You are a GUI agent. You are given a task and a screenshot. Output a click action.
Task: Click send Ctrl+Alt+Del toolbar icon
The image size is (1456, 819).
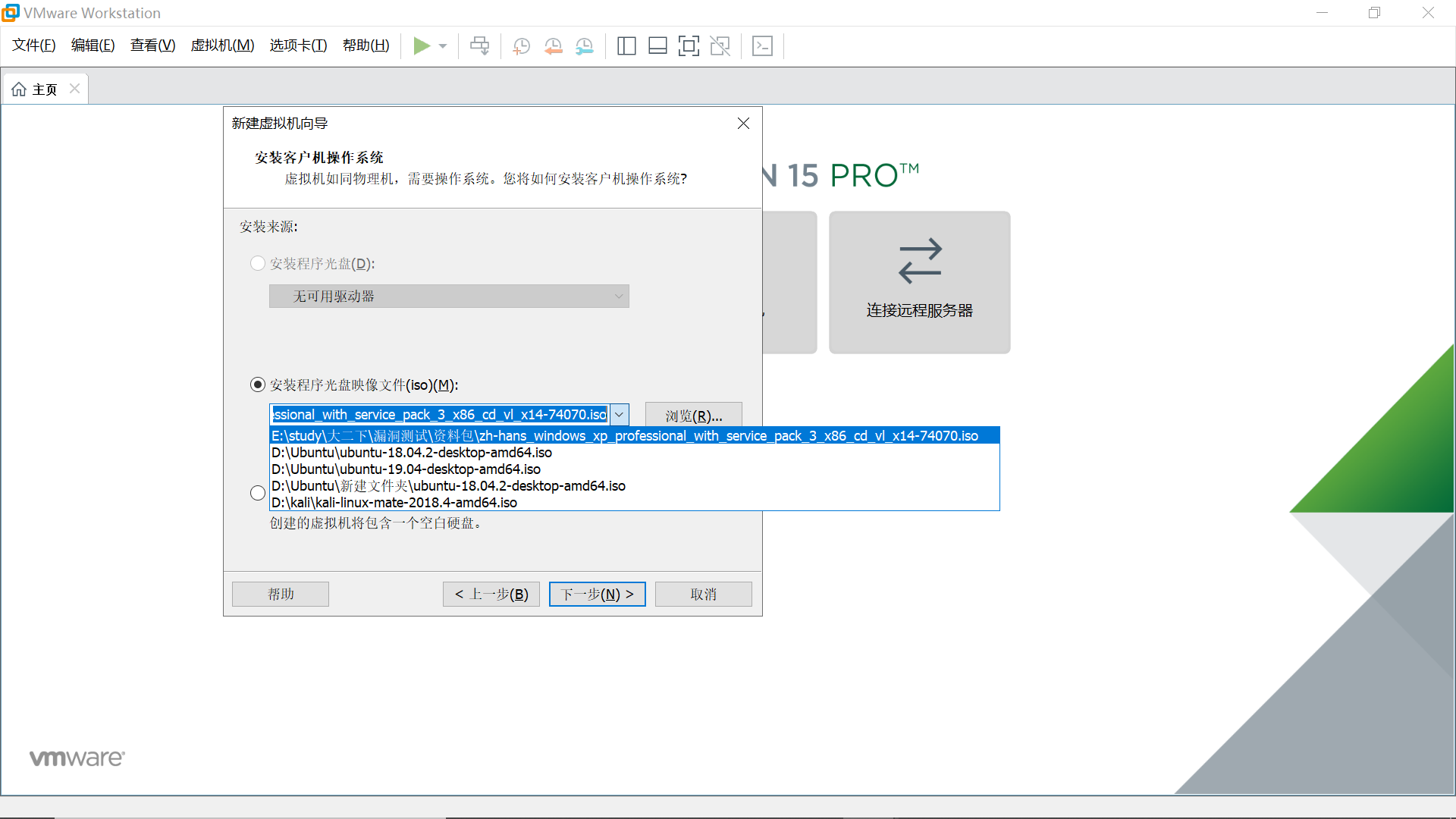(x=479, y=46)
